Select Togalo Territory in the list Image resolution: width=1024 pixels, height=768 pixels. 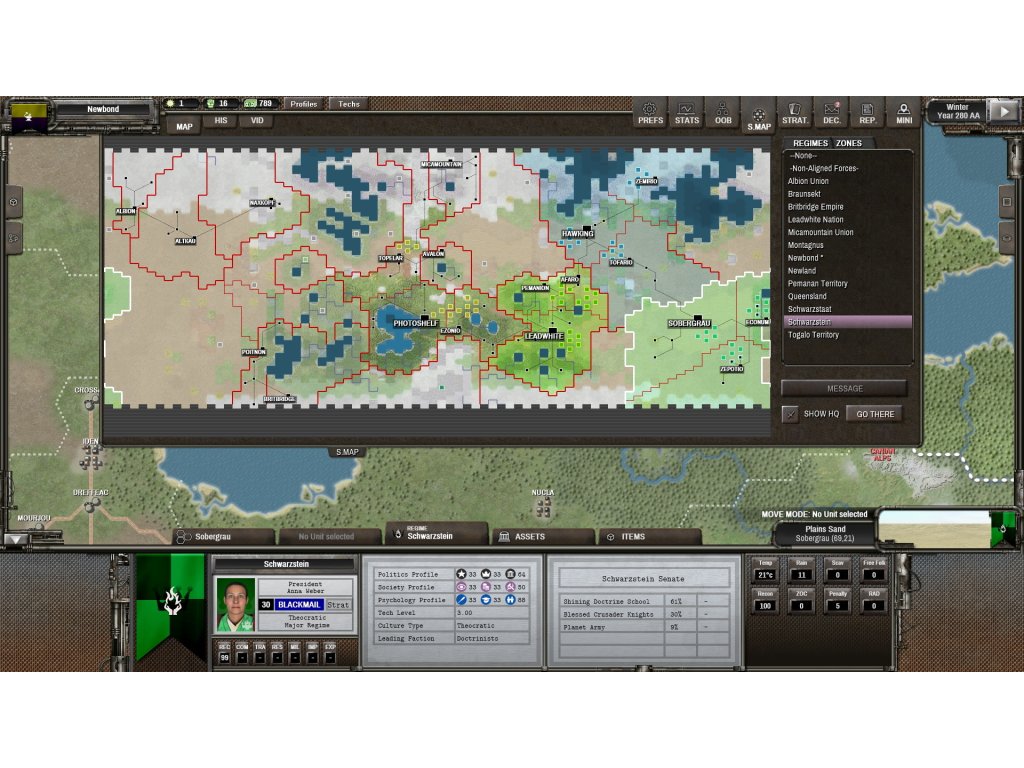pos(847,335)
